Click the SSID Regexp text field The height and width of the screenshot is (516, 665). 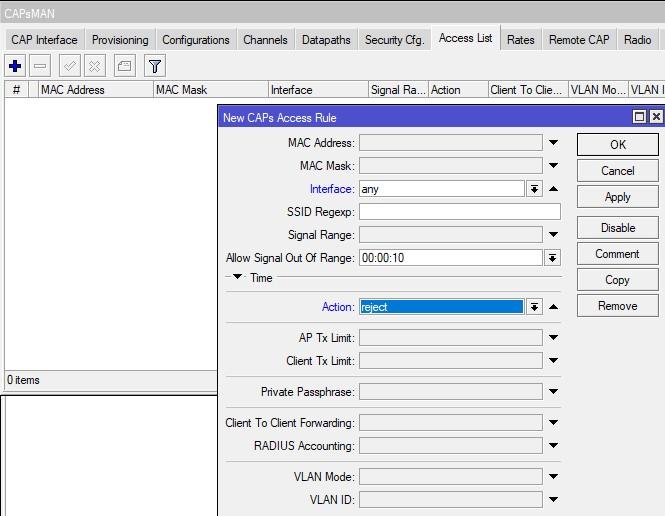tap(459, 212)
